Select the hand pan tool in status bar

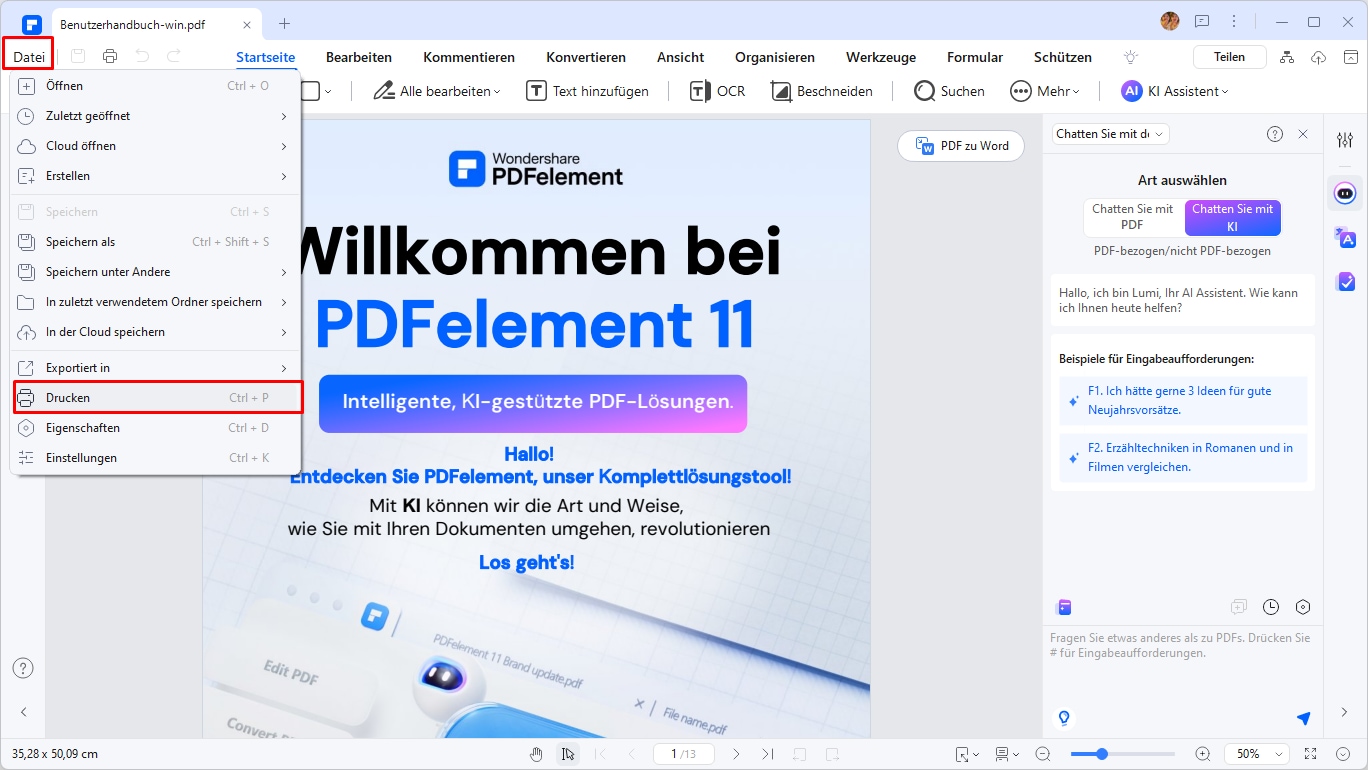[x=536, y=754]
